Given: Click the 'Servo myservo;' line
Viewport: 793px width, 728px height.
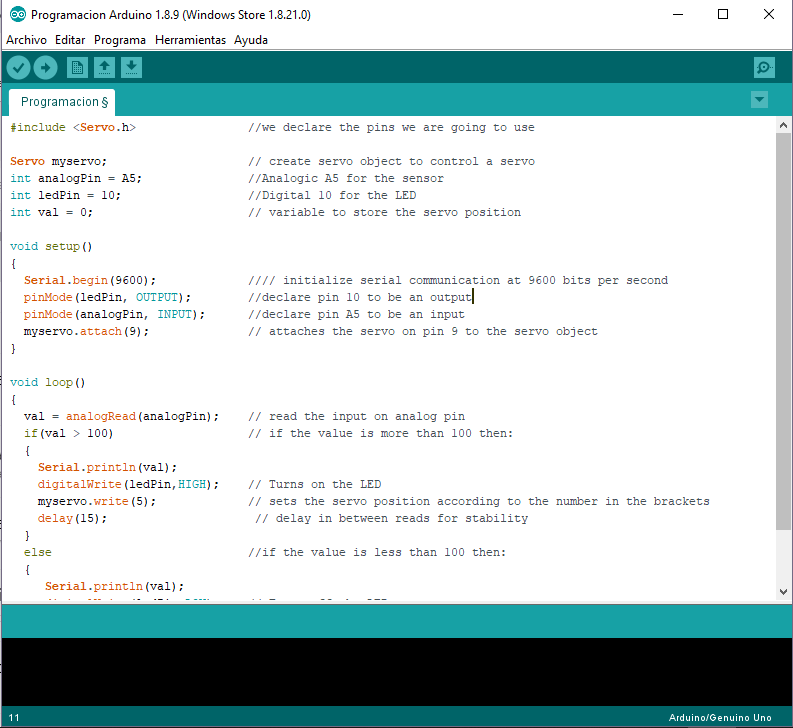Looking at the screenshot, I should point(59,161).
